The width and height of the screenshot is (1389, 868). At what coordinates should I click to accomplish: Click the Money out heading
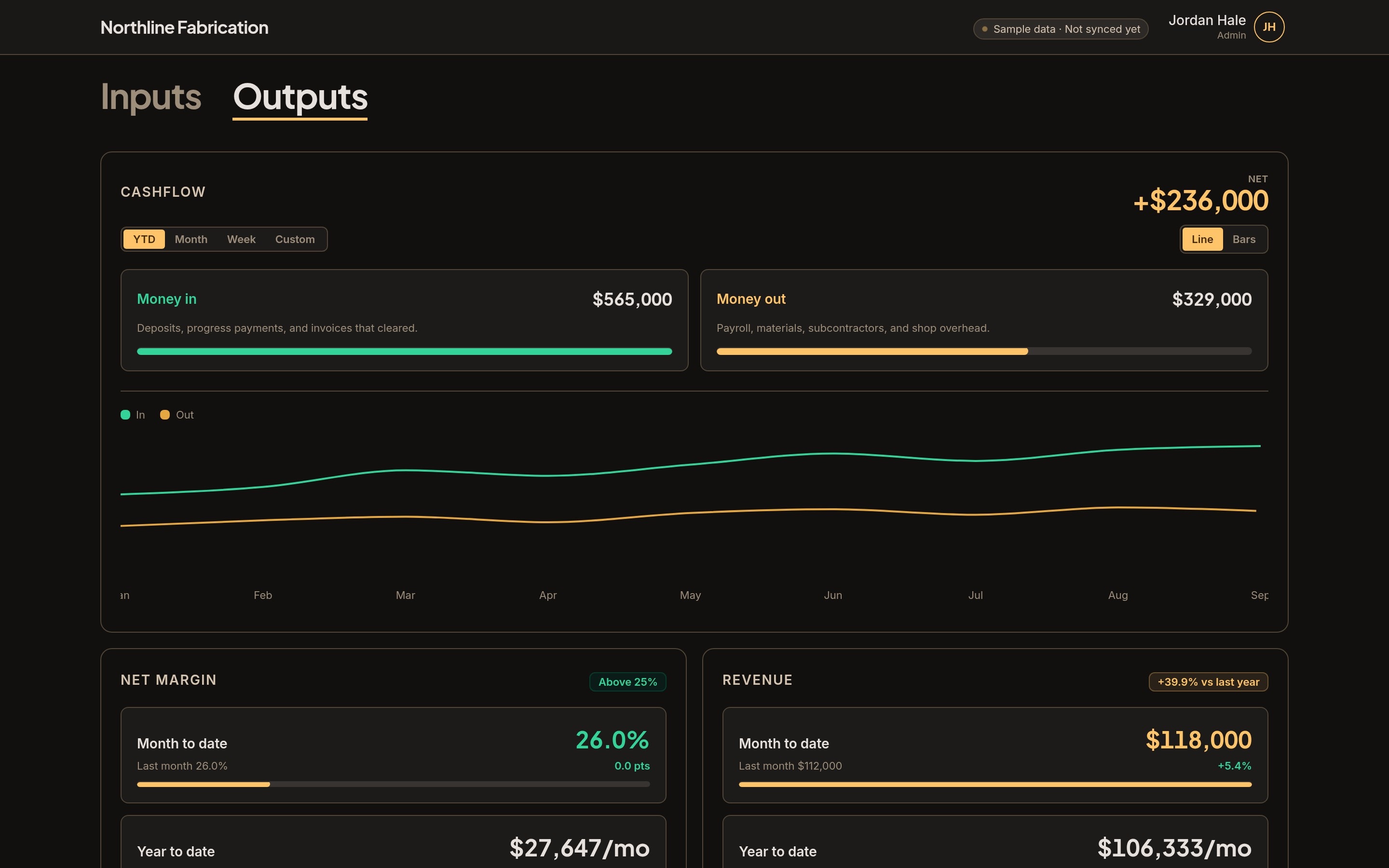751,299
